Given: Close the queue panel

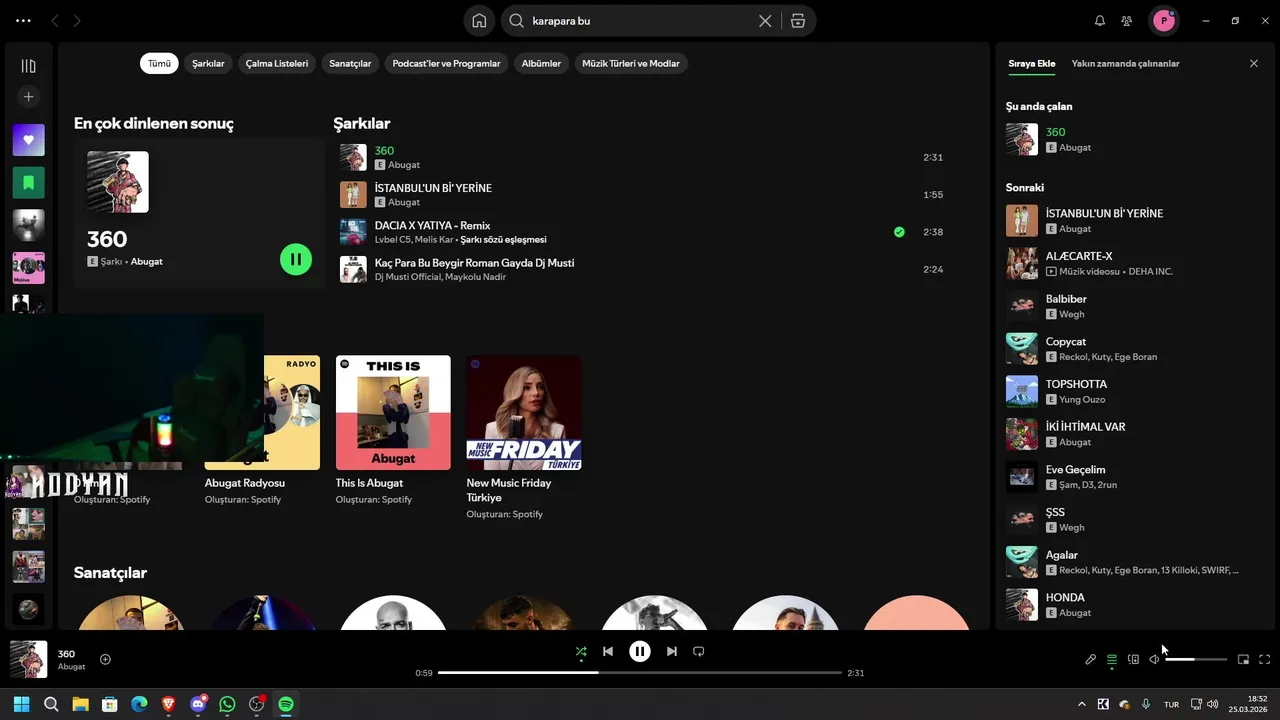Looking at the screenshot, I should pyautogui.click(x=1254, y=63).
